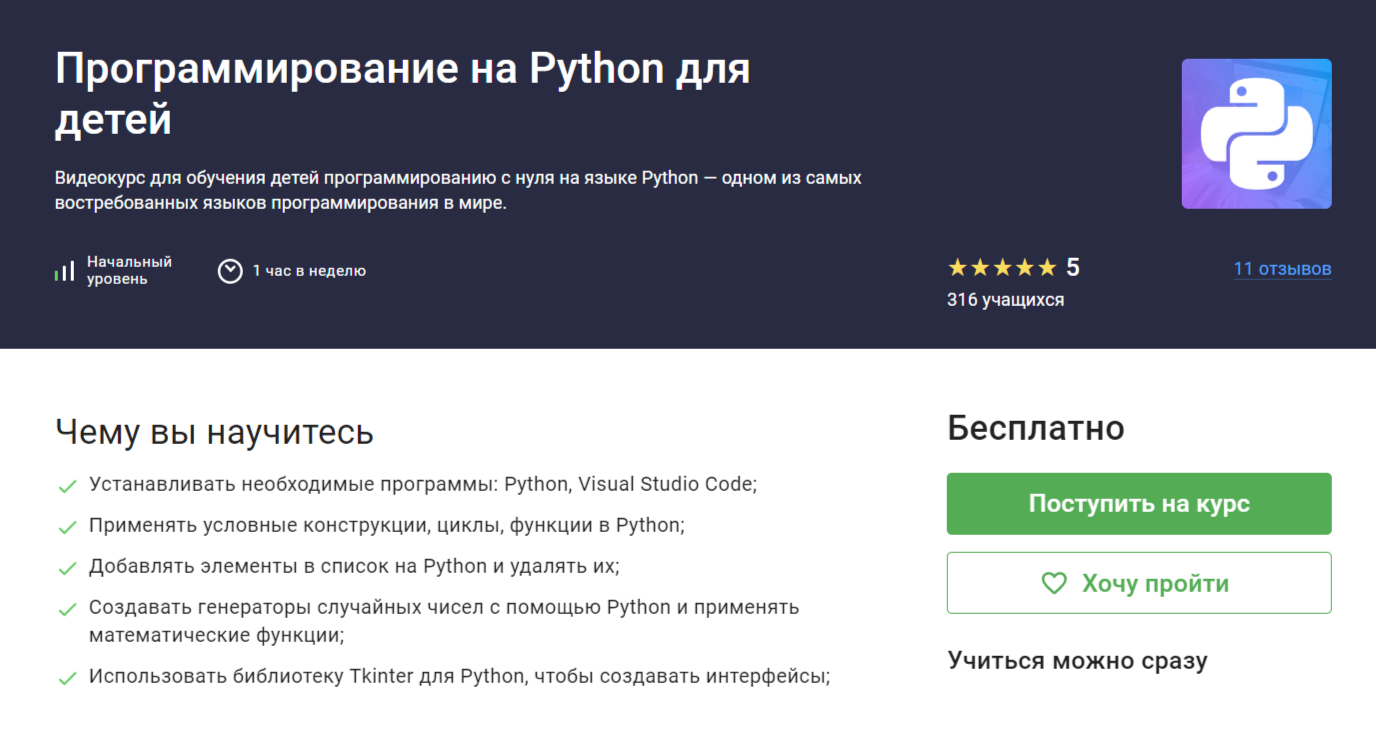Click the text Создавать генераторы случайных чисел
The width and height of the screenshot is (1376, 747).
click(x=444, y=621)
